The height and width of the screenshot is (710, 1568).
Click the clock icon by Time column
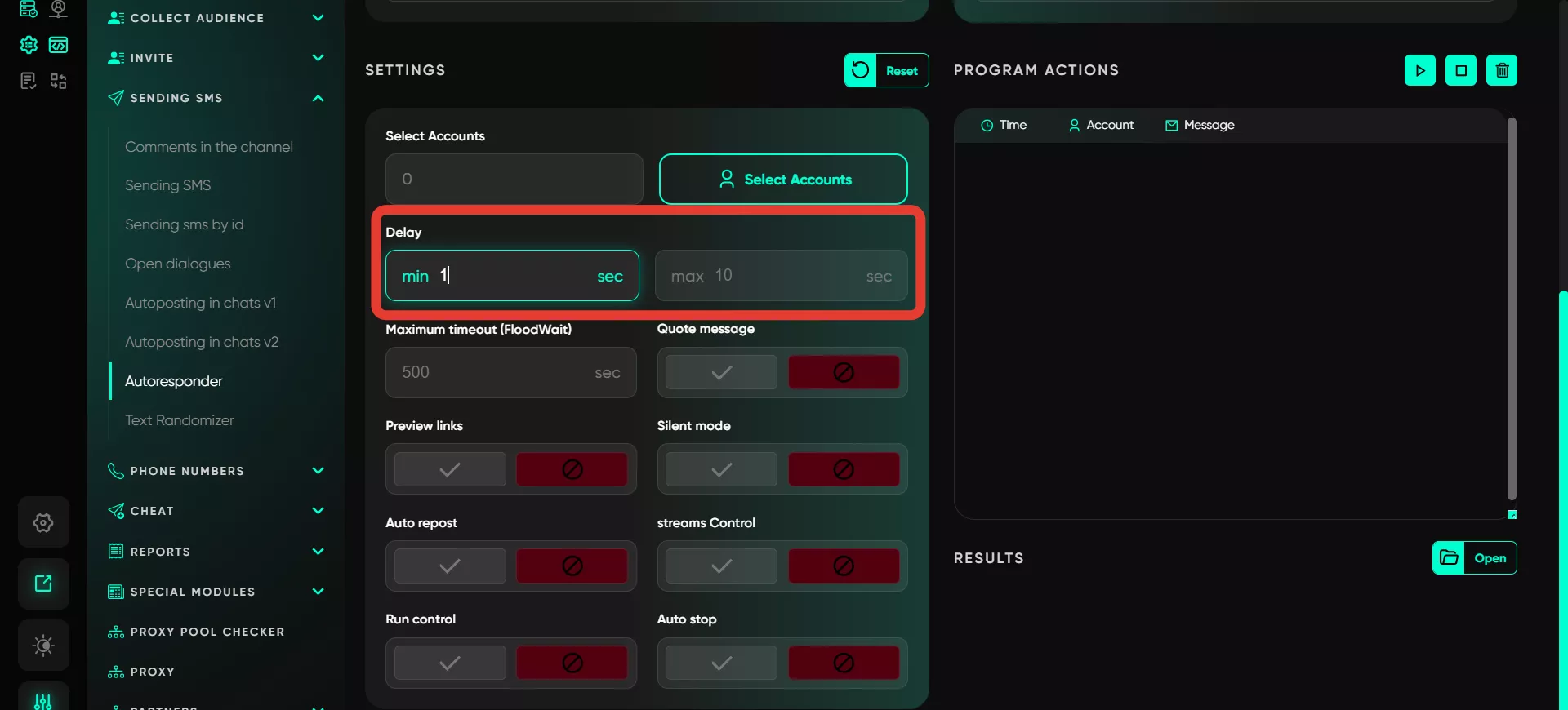(x=987, y=125)
